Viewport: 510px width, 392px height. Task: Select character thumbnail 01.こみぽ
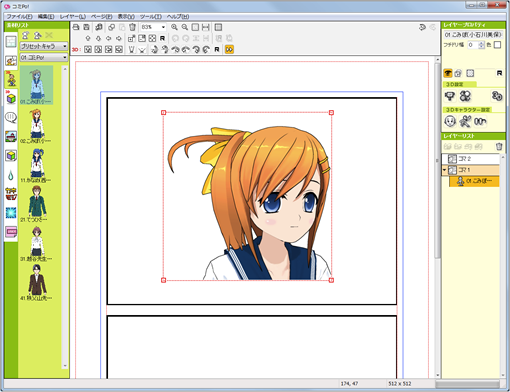tap(36, 85)
